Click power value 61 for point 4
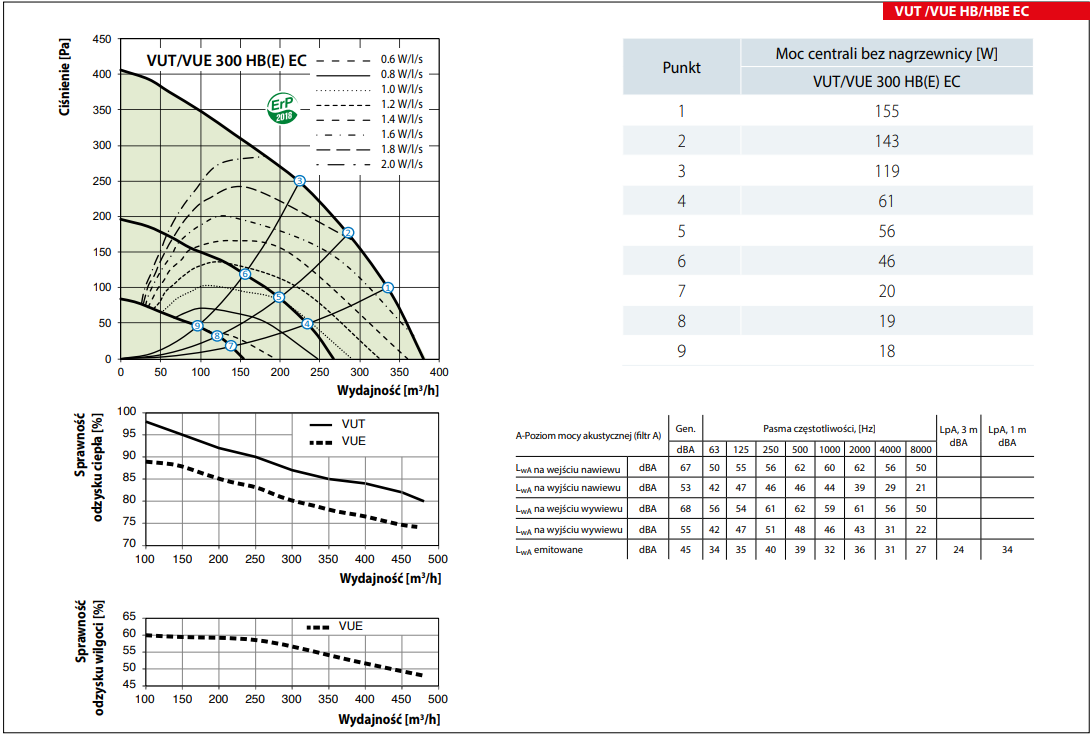This screenshot has width=1090, height=734. tap(886, 201)
